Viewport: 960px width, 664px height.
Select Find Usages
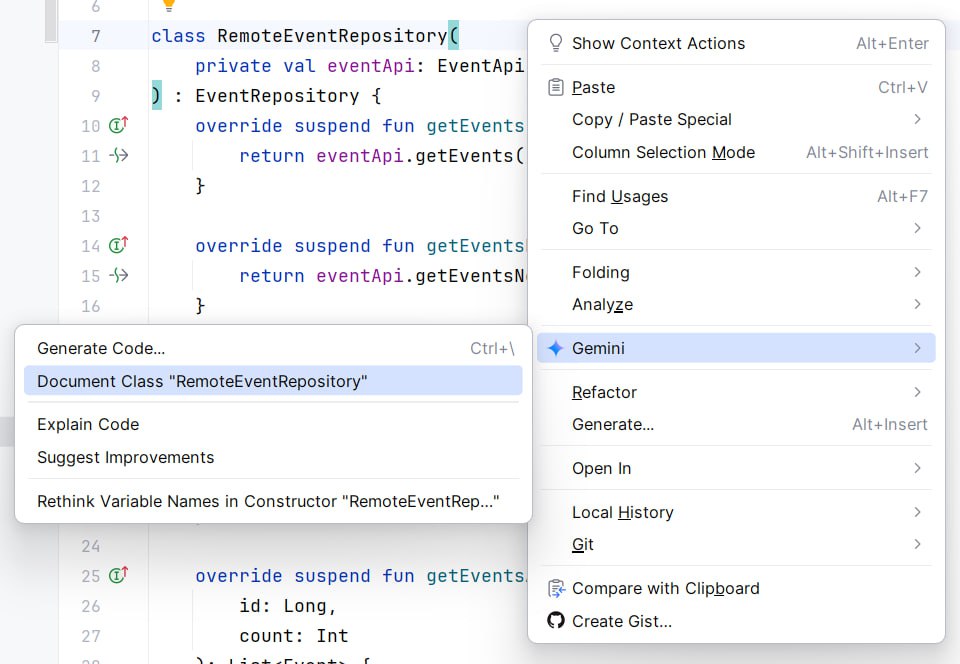pyautogui.click(x=736, y=196)
